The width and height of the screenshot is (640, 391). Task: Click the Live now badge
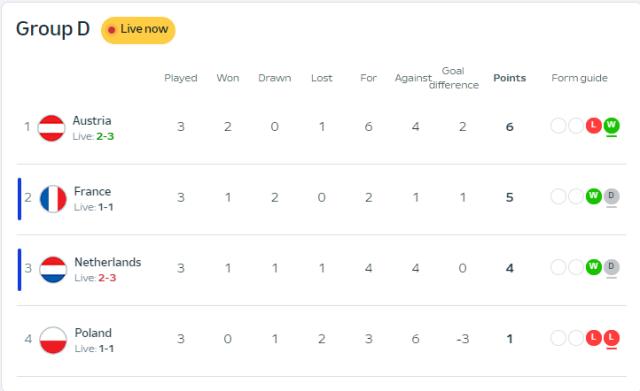(x=138, y=30)
